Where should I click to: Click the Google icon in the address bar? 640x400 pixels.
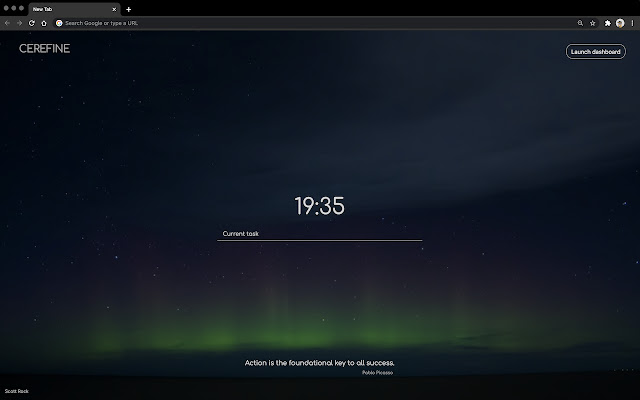tap(59, 22)
